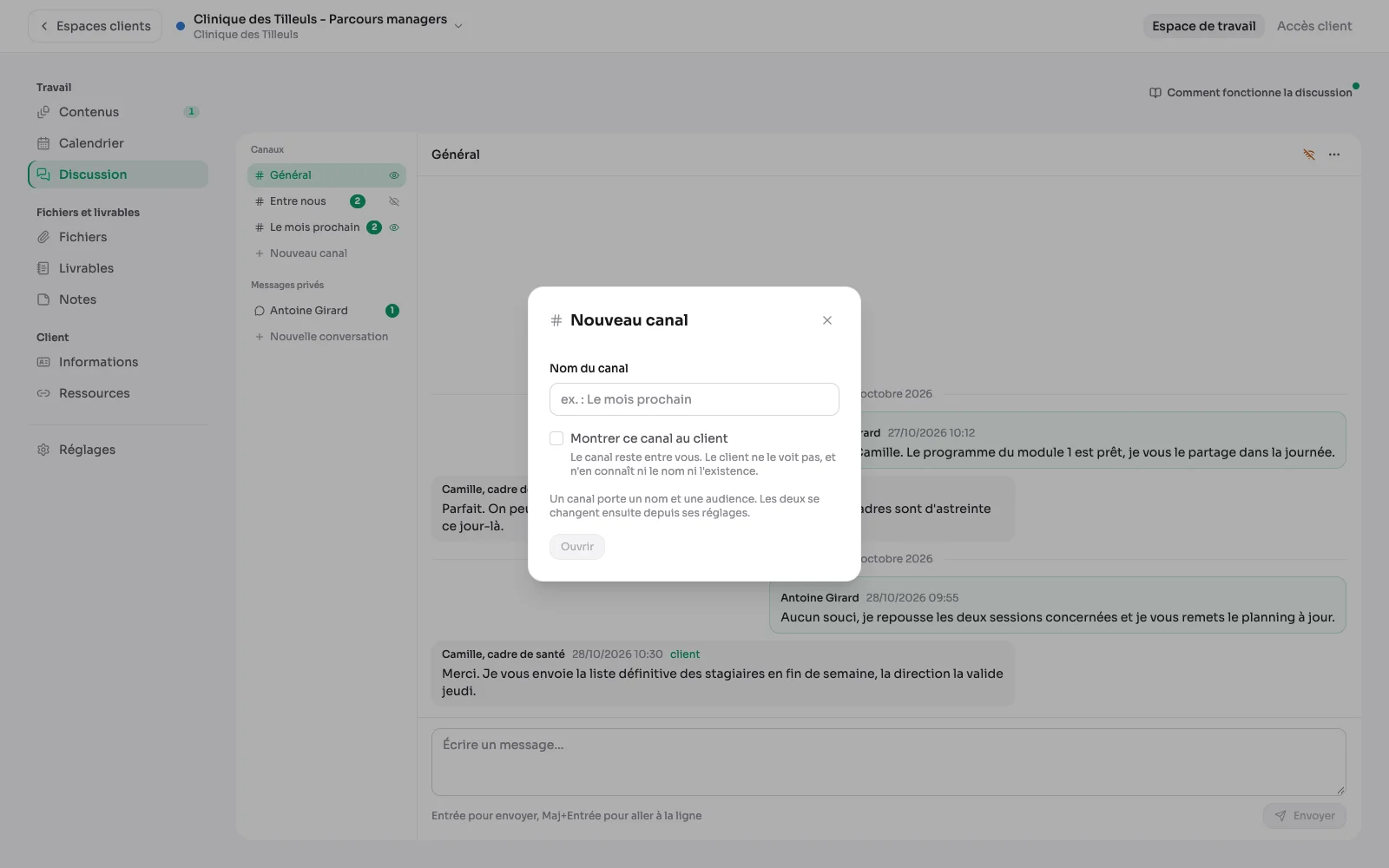1389x868 pixels.
Task: Open Contenus via its sidebar icon
Action: pyautogui.click(x=43, y=112)
